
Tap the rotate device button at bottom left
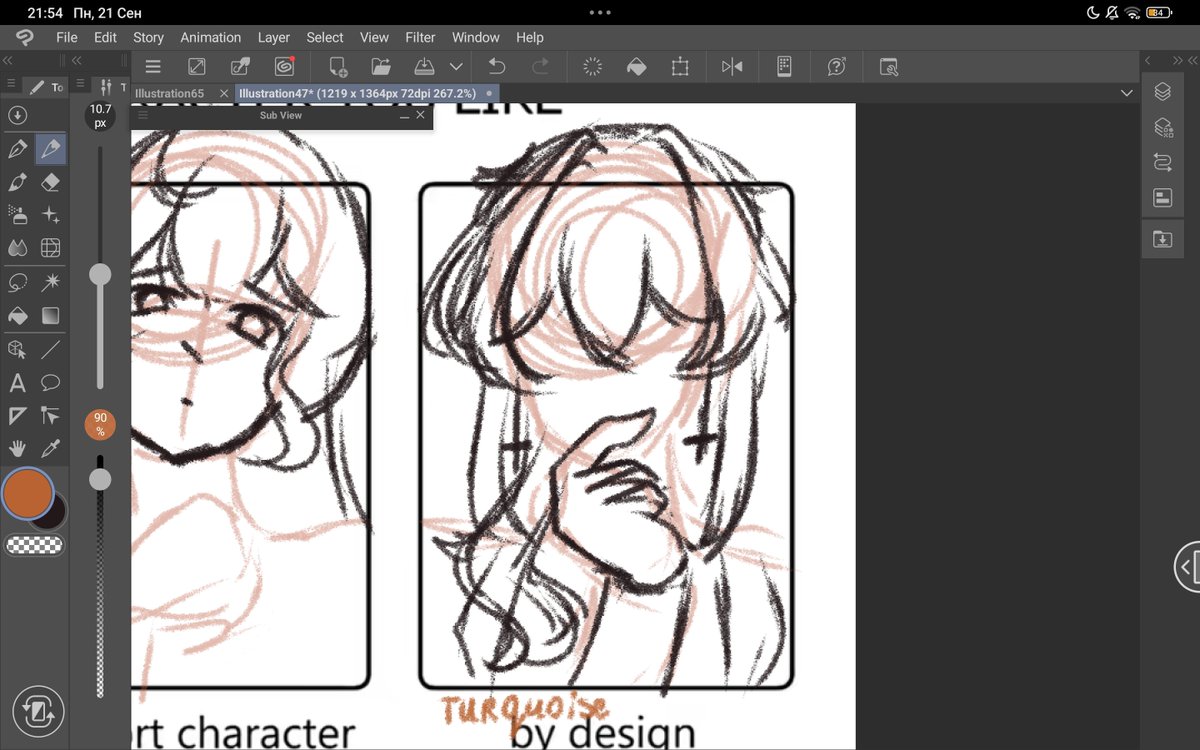point(38,712)
